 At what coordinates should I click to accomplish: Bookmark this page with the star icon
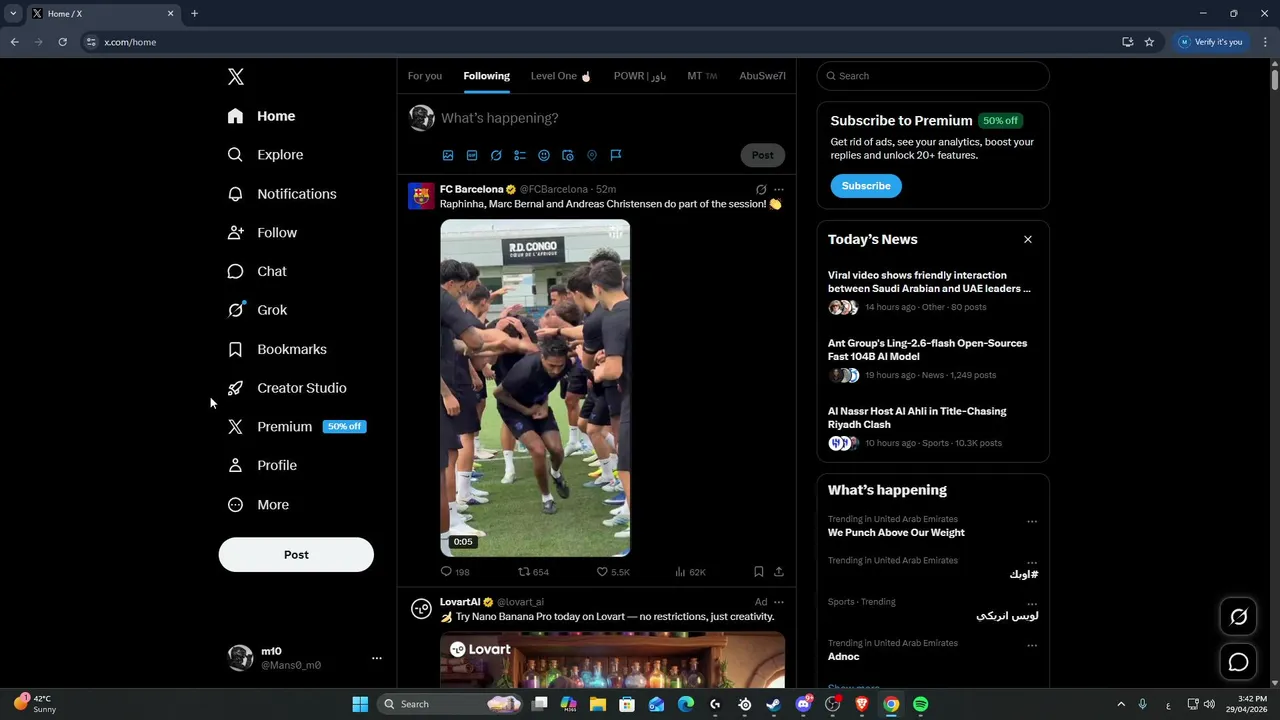point(1149,42)
